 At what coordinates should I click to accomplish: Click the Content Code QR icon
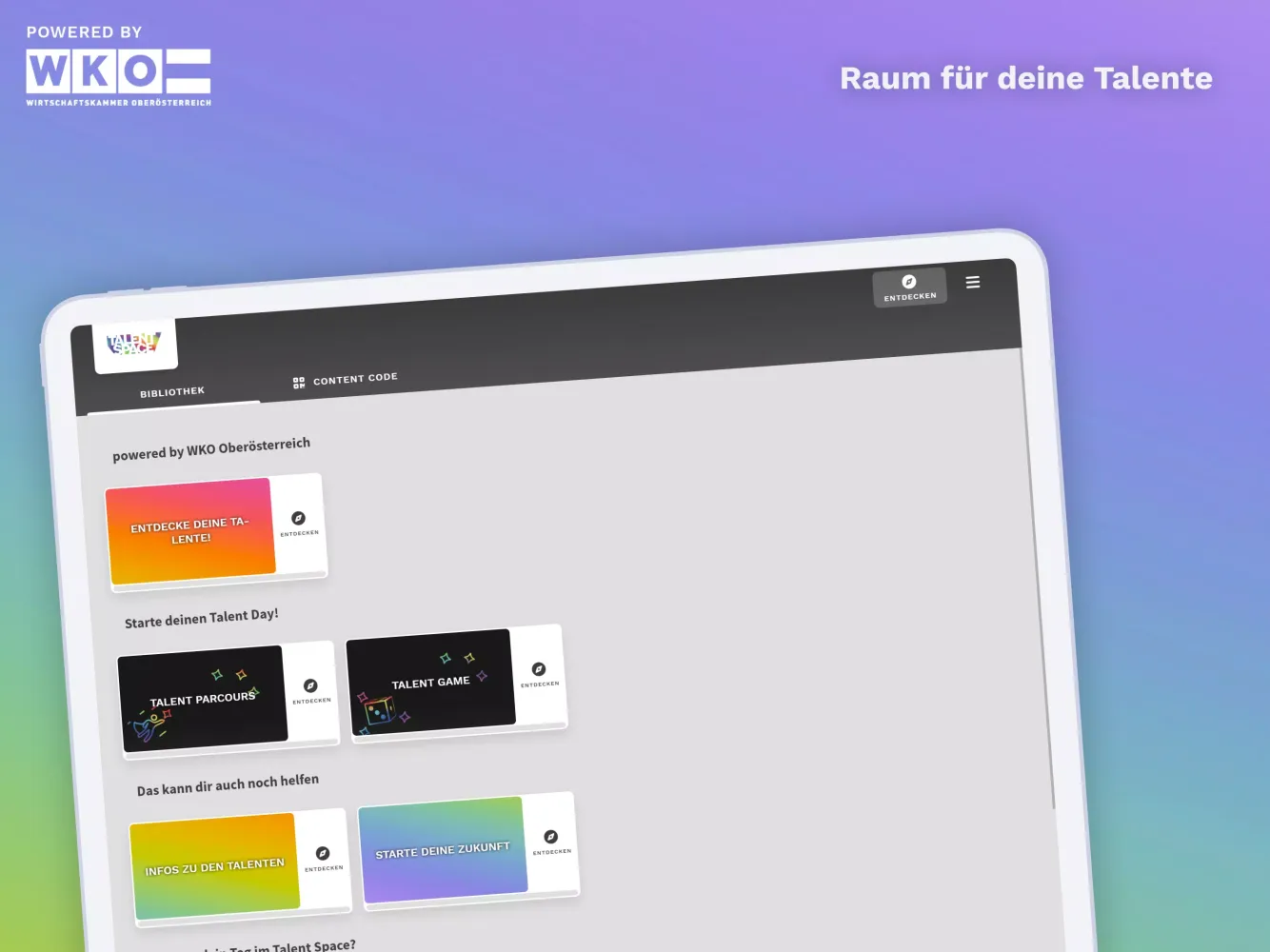coord(299,383)
